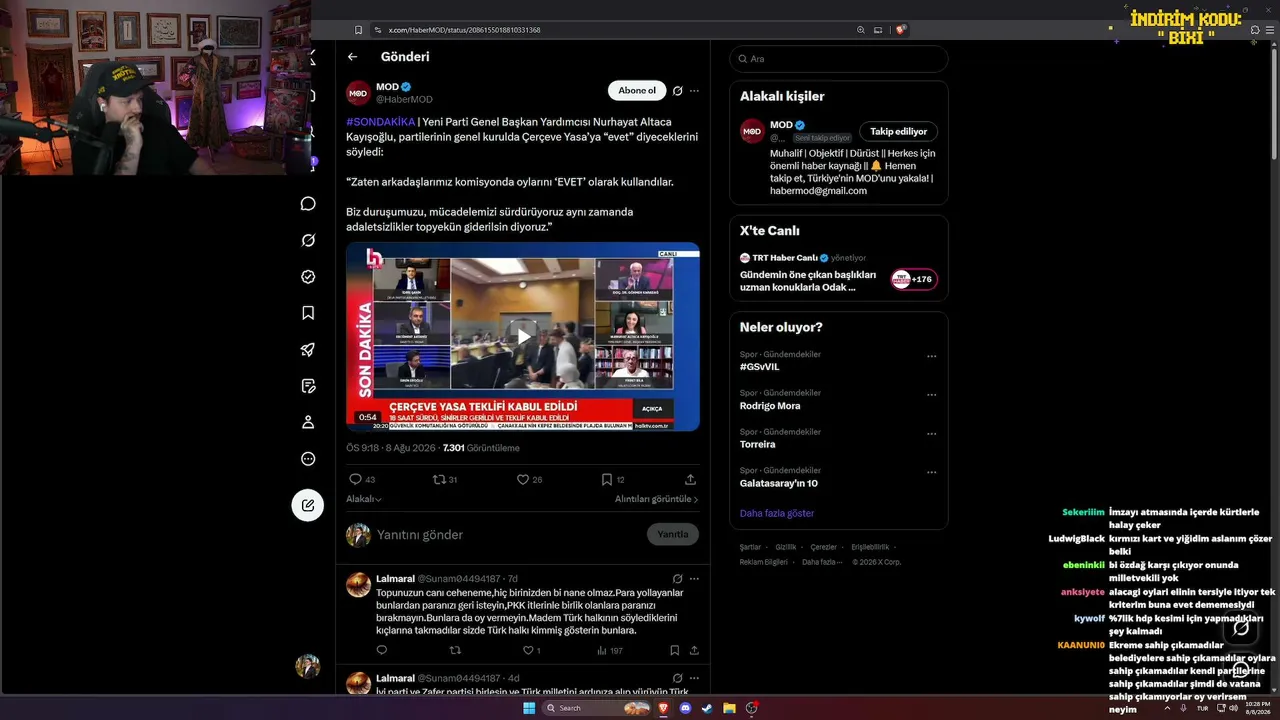1280x720 pixels.
Task: Open the More circle menu in X sidebar
Action: pyautogui.click(x=308, y=459)
